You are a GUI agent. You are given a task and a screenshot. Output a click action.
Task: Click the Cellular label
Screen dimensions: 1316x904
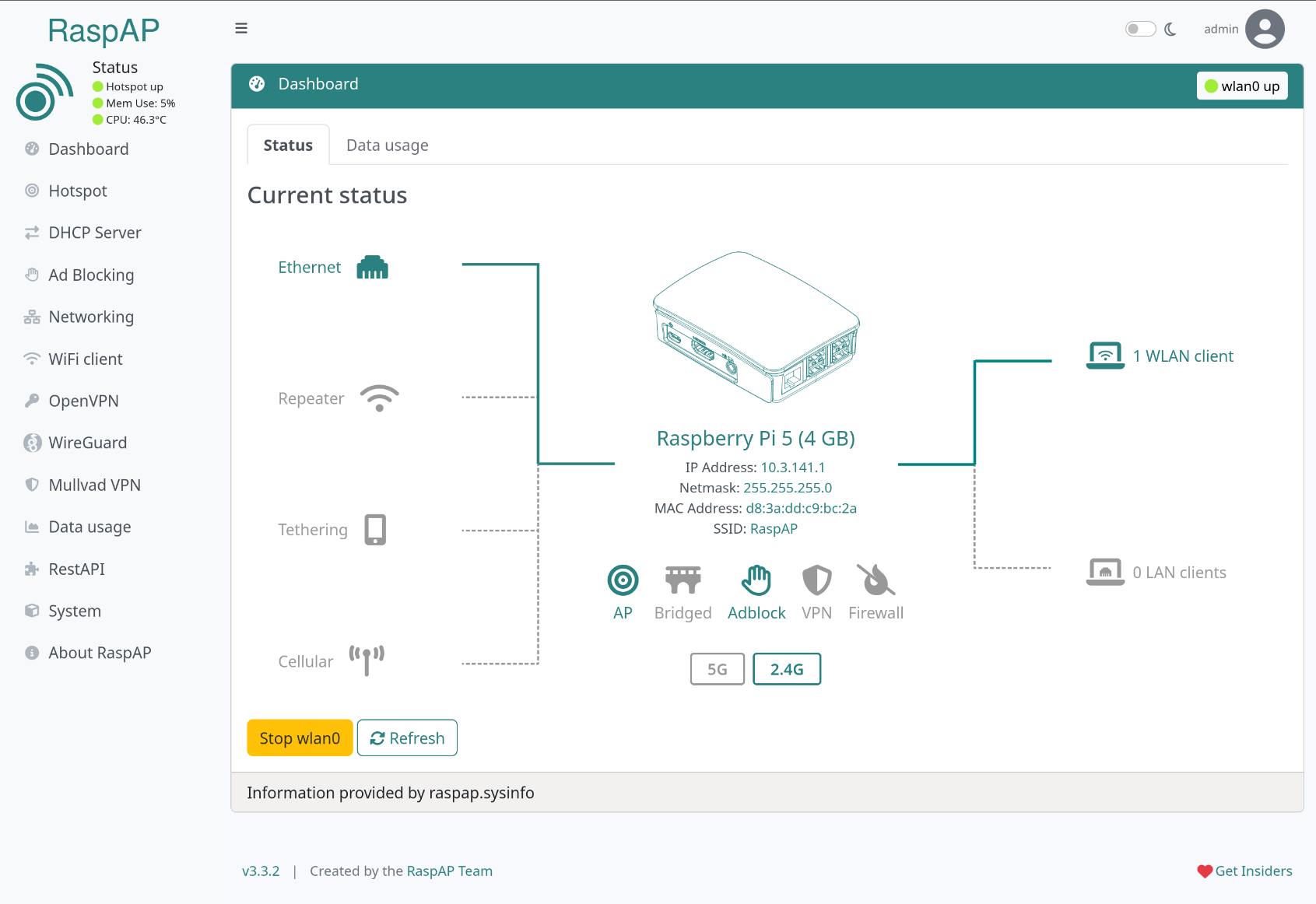click(306, 661)
